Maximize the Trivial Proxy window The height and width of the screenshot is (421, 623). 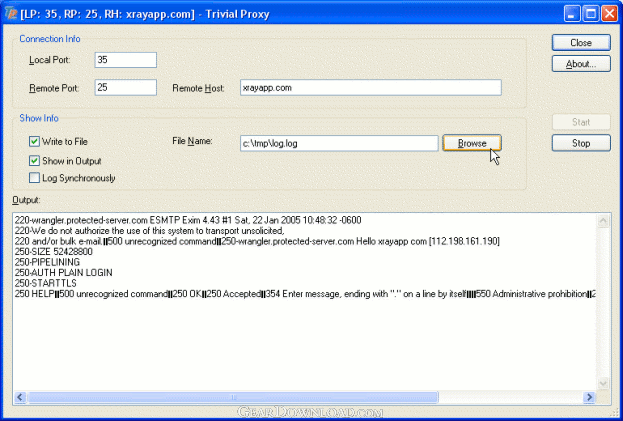590,14
